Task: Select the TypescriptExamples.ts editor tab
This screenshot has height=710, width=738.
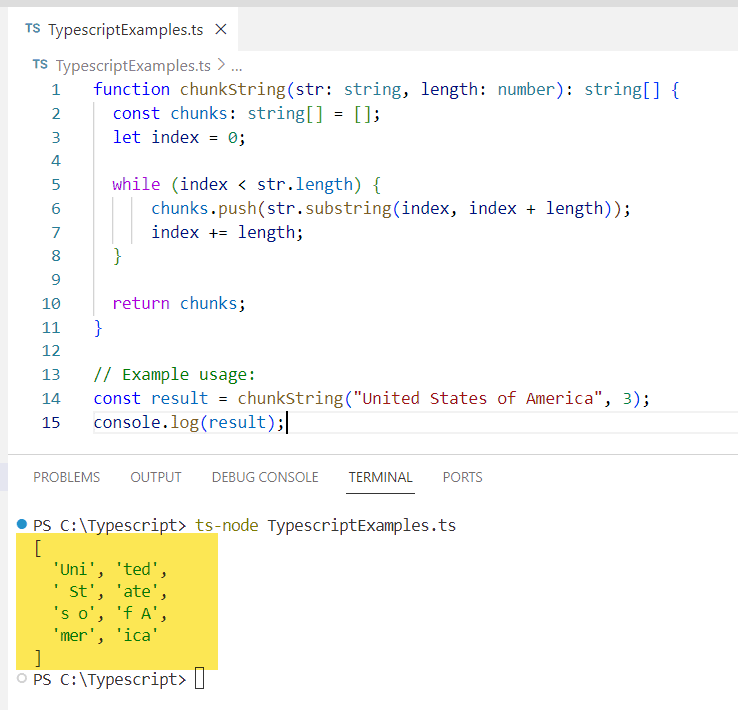Action: click(x=123, y=29)
